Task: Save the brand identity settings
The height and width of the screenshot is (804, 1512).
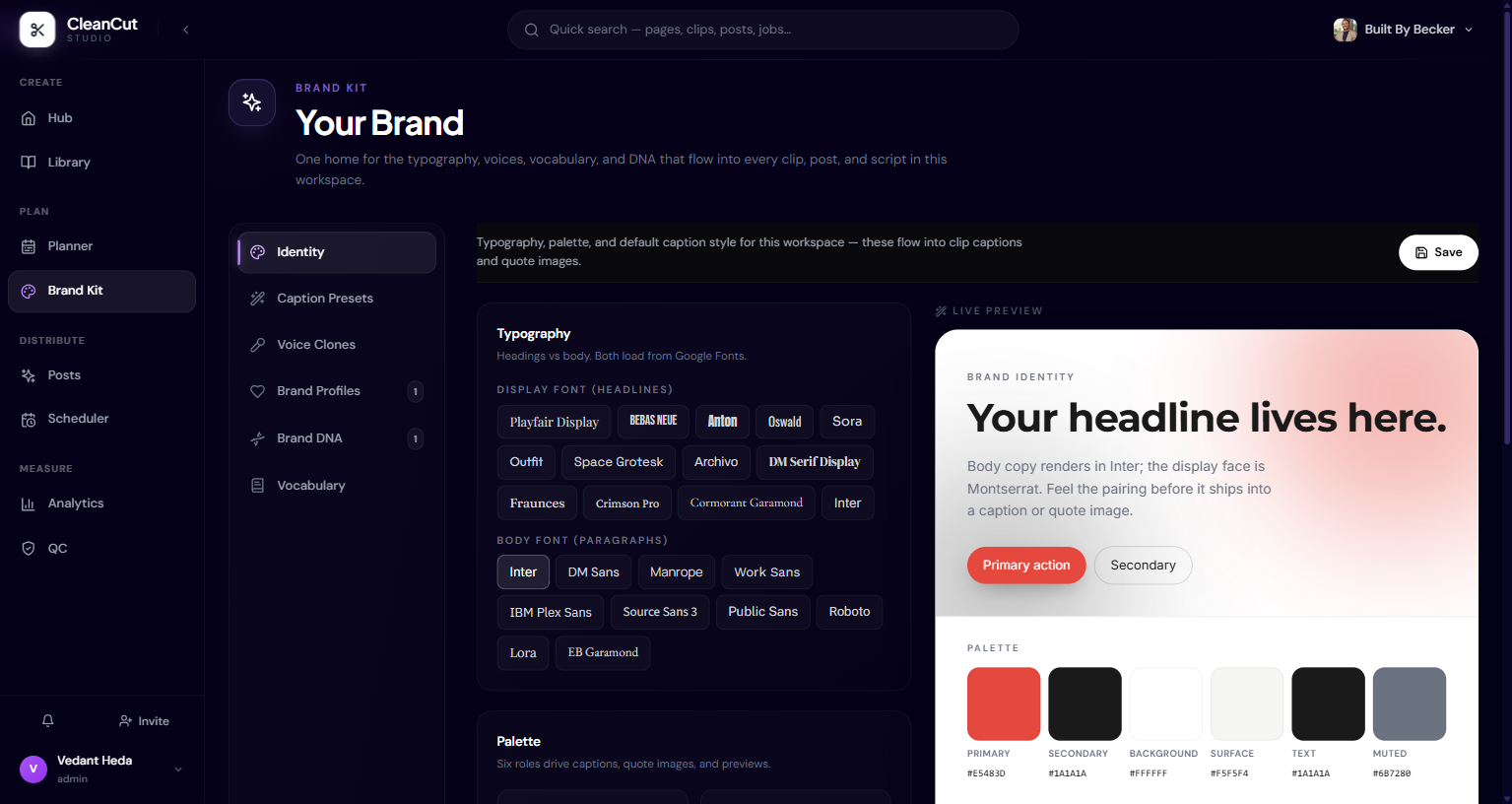Action: [x=1438, y=252]
